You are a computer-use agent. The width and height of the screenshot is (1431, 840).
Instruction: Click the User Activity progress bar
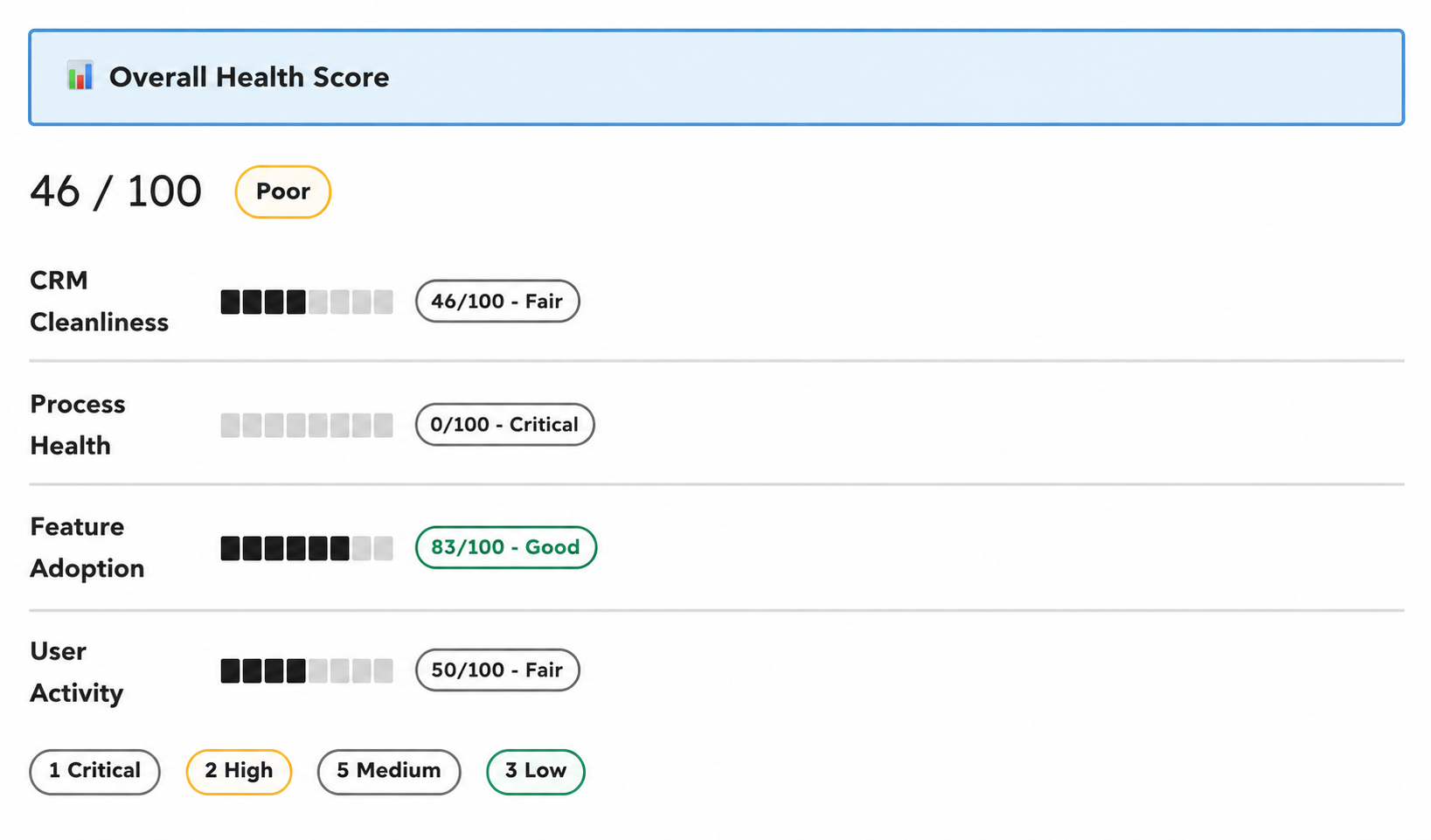pyautogui.click(x=307, y=671)
